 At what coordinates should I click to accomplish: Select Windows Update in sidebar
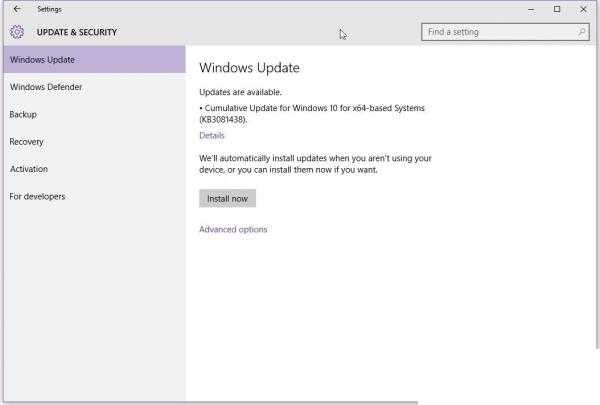pyautogui.click(x=95, y=60)
